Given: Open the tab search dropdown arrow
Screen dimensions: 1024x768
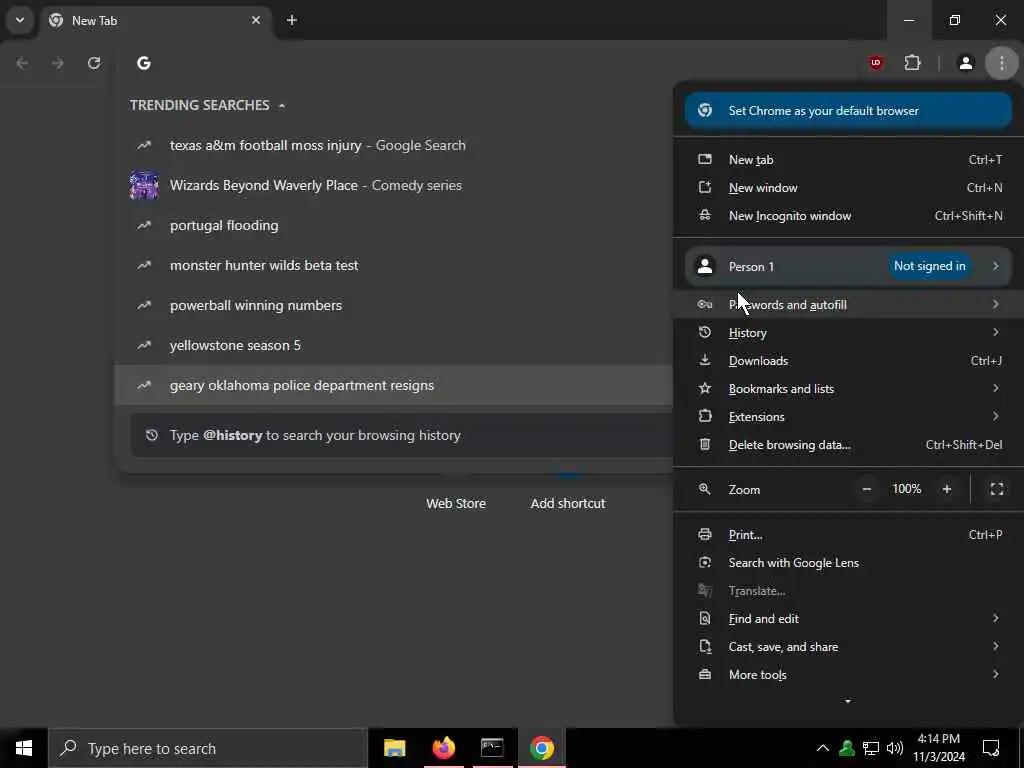Looking at the screenshot, I should (x=20, y=20).
